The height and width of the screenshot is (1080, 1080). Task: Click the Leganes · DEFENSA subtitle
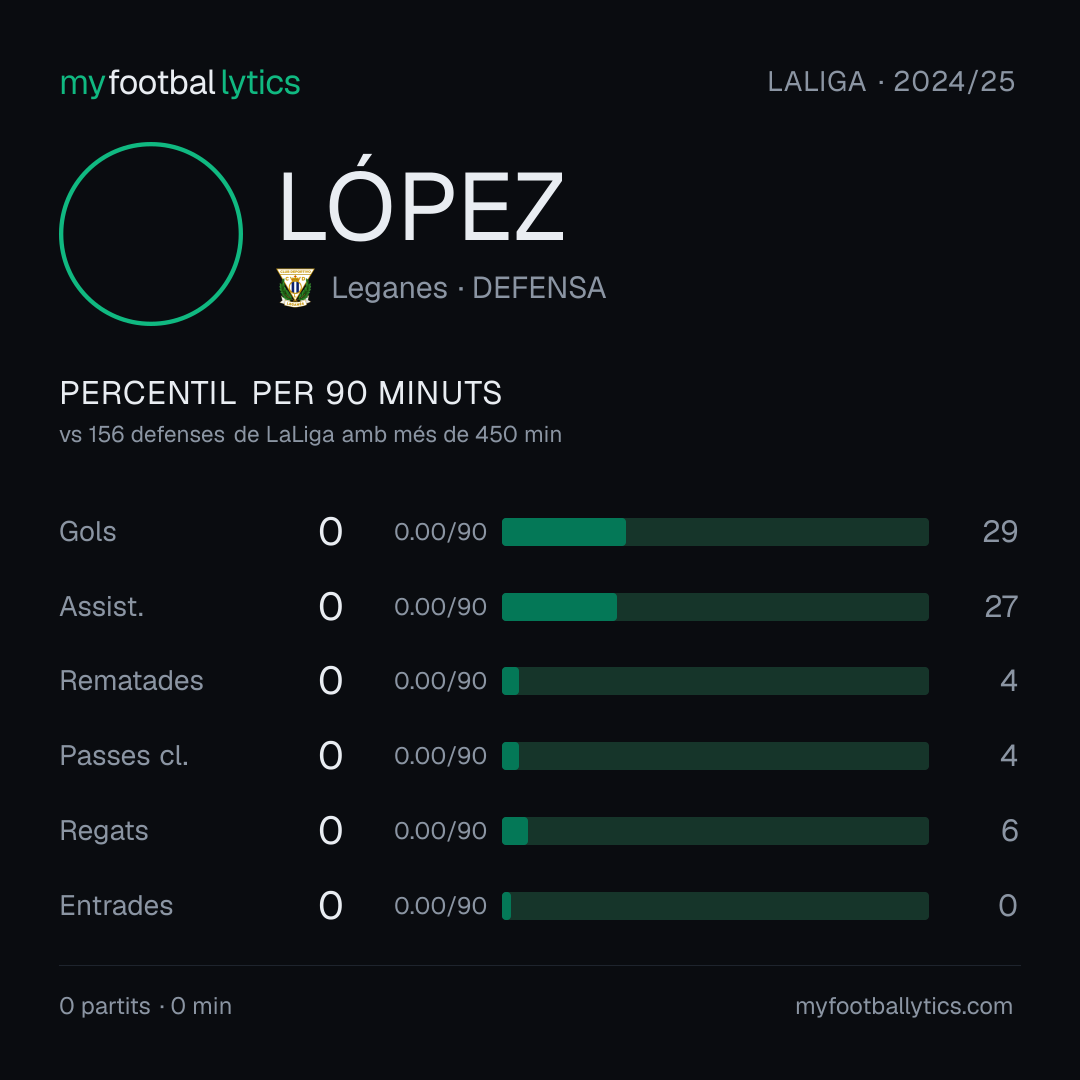[468, 288]
